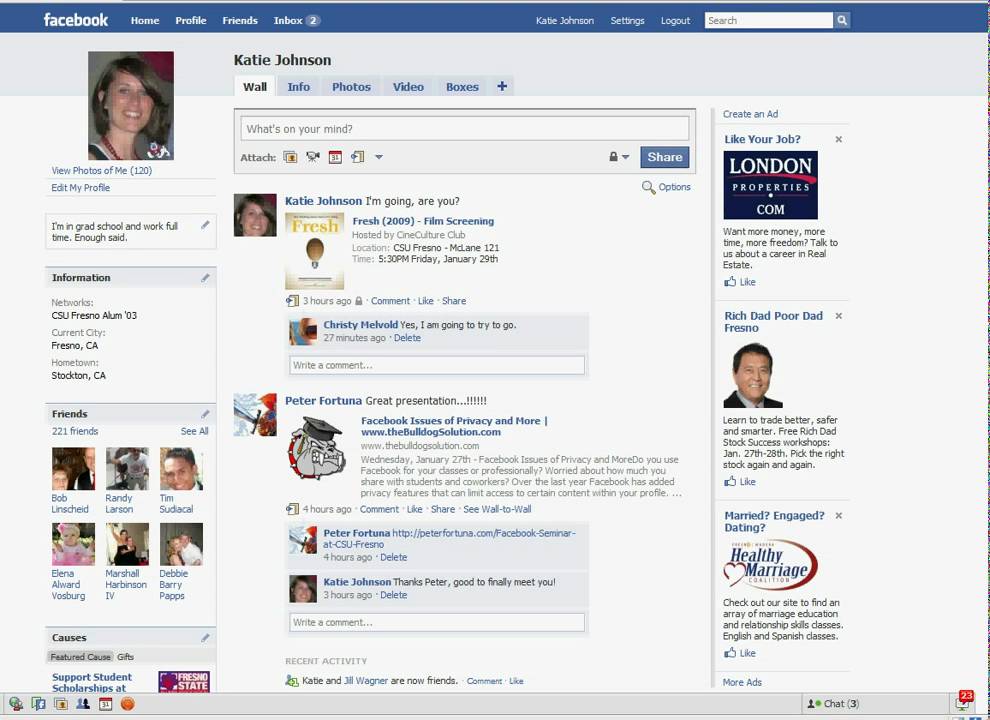Click Edit My Profile link
Viewport: 990px width, 720px height.
point(81,188)
